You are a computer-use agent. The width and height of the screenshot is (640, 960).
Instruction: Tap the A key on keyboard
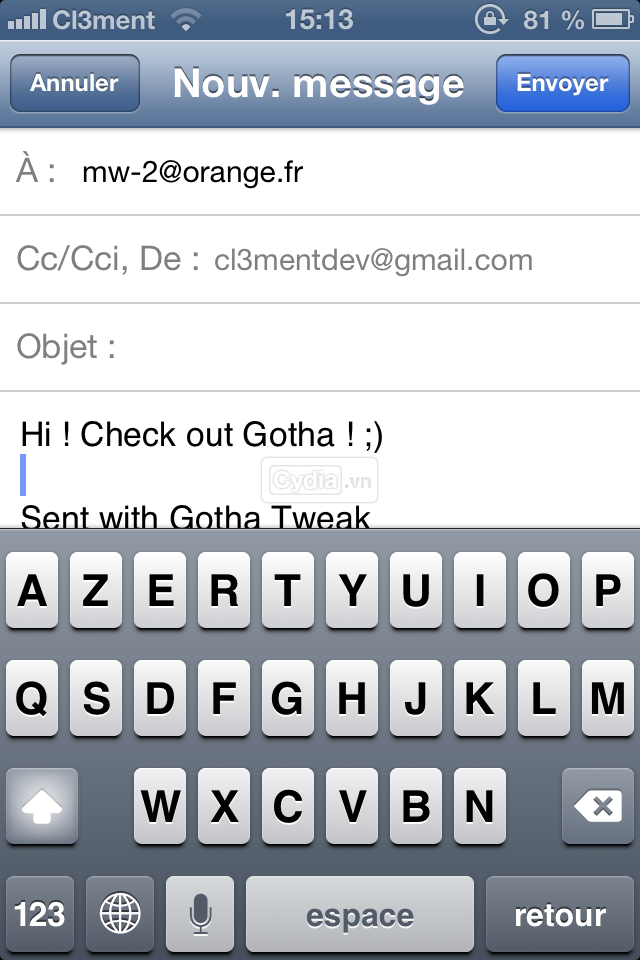click(x=32, y=590)
